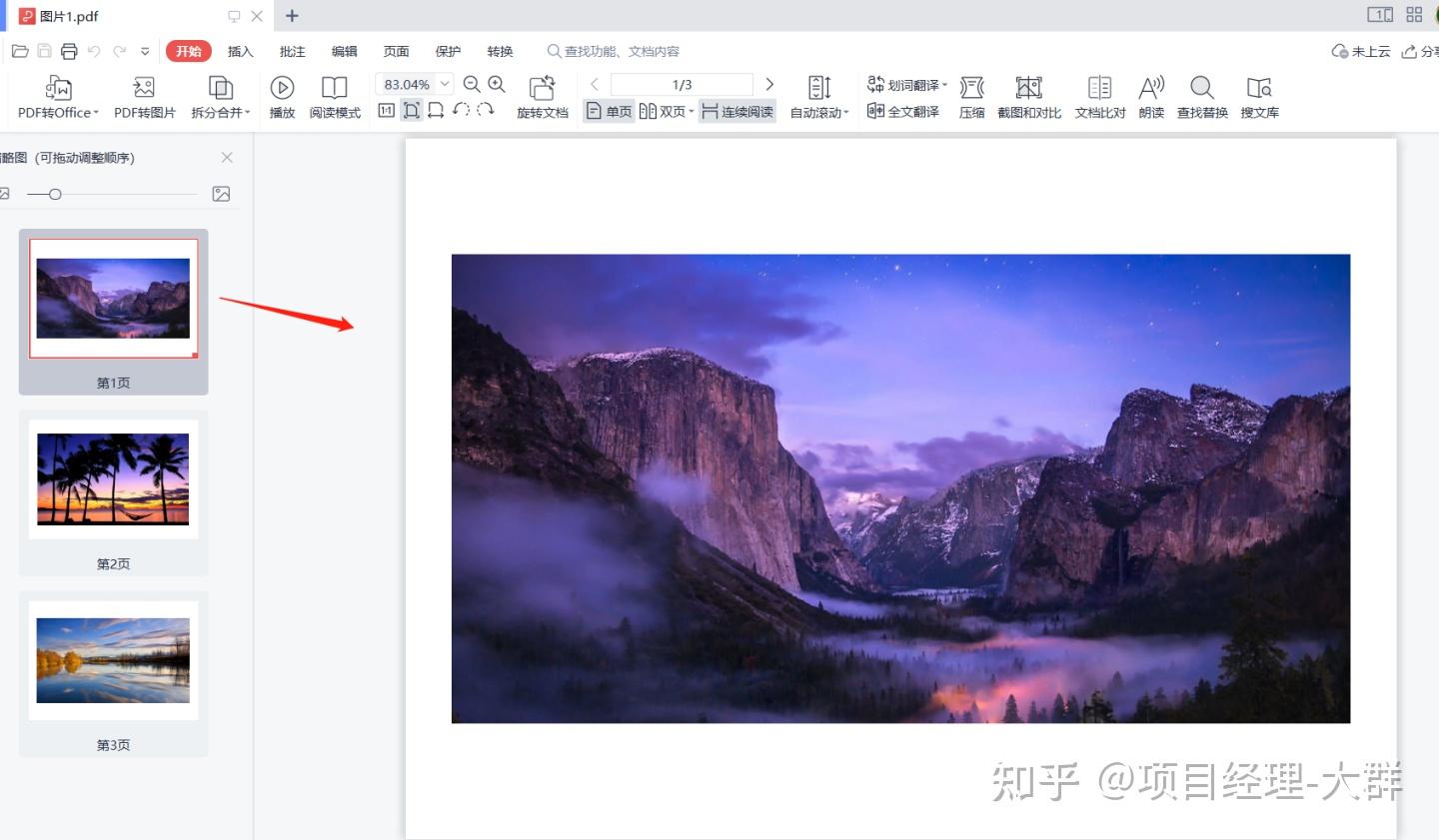Viewport: 1439px width, 840px height.
Task: Click the device switch icon in title bar
Action: pyautogui.click(x=1380, y=15)
